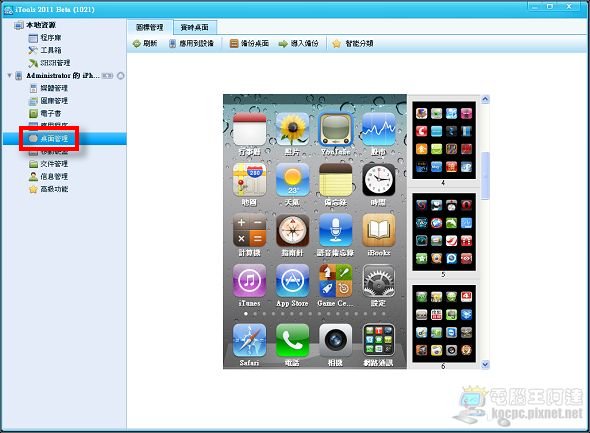The image size is (590, 433).
Task: Click the thumbnail list scrollbar thumb
Action: 485,176
